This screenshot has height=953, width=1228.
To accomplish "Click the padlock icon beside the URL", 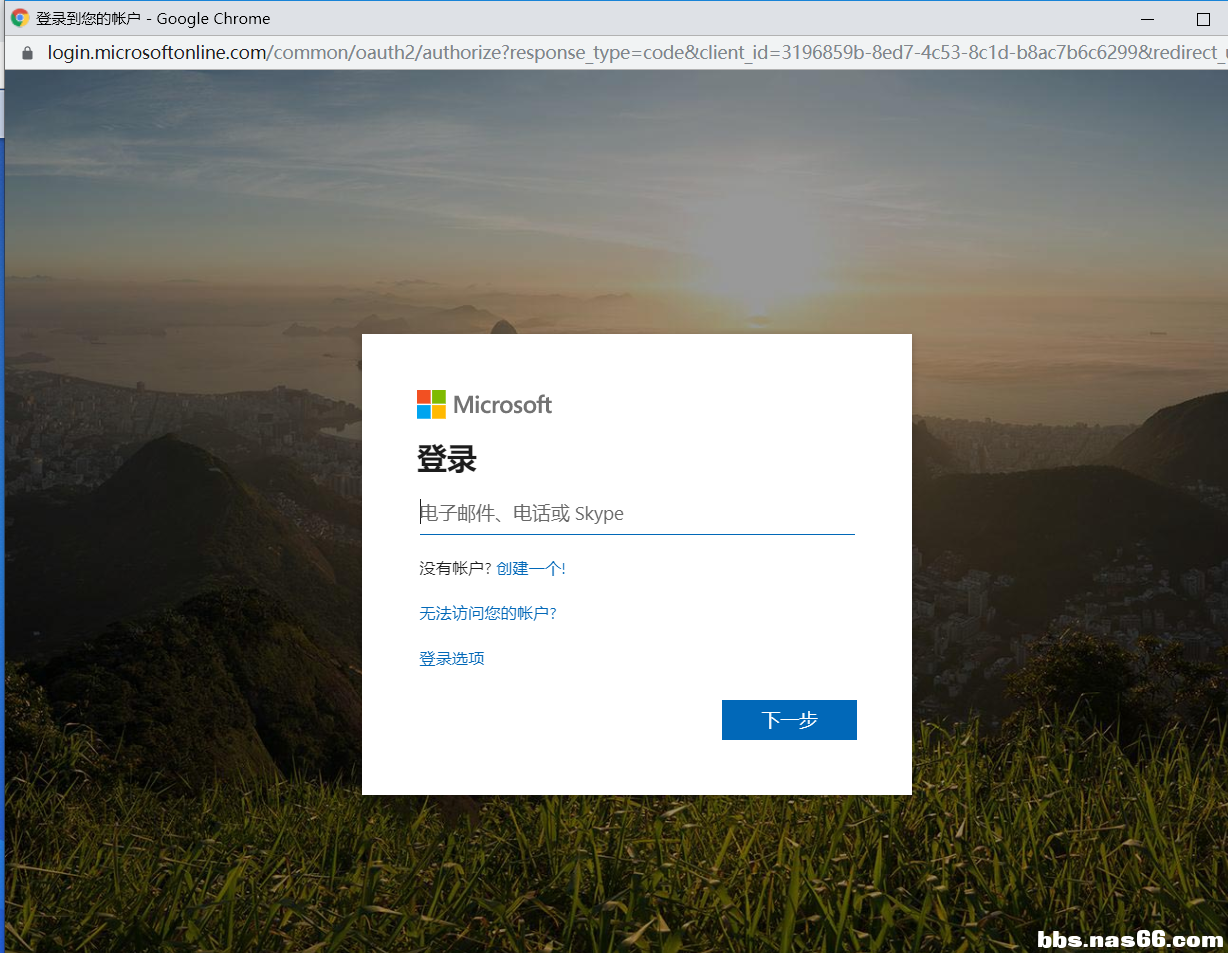I will click(27, 53).
